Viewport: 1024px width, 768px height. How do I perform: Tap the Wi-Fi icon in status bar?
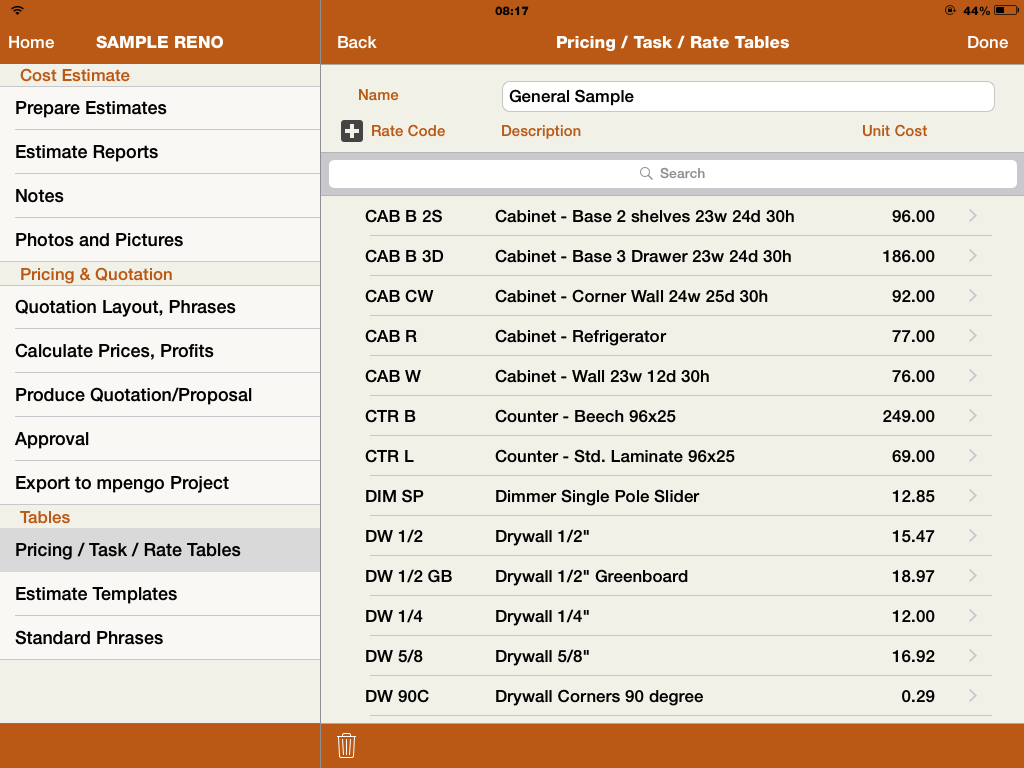pyautogui.click(x=17, y=11)
